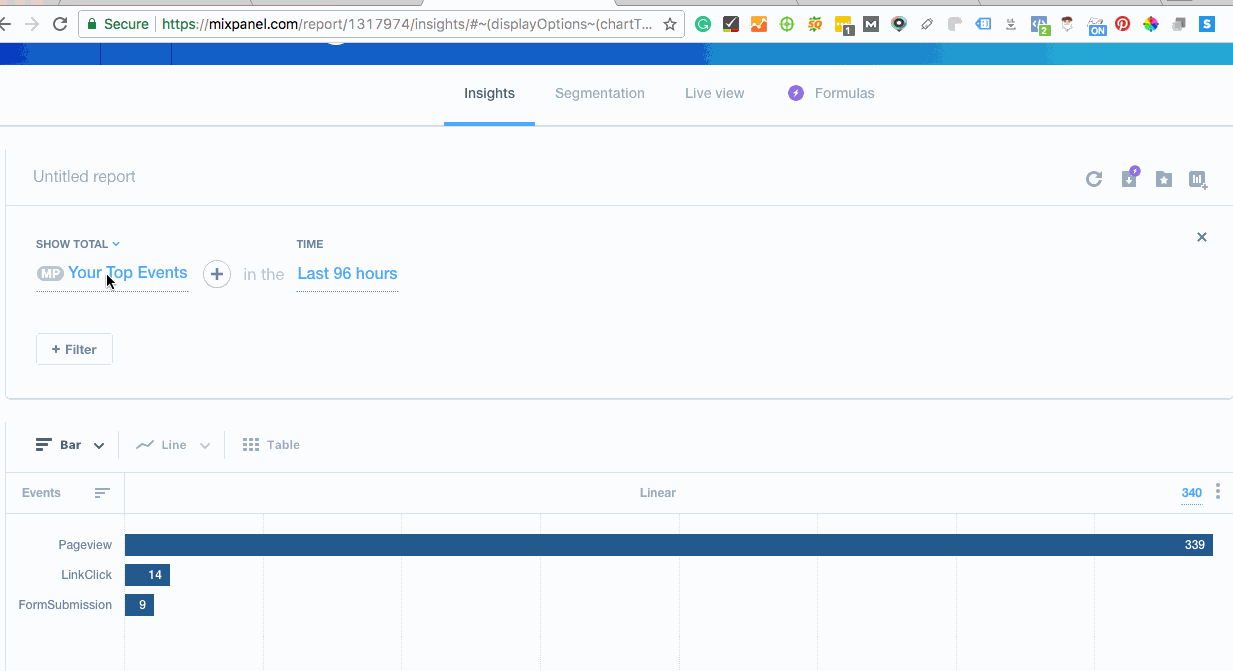Refresh the report with the reload icon
The width and height of the screenshot is (1233, 671).
1094,179
